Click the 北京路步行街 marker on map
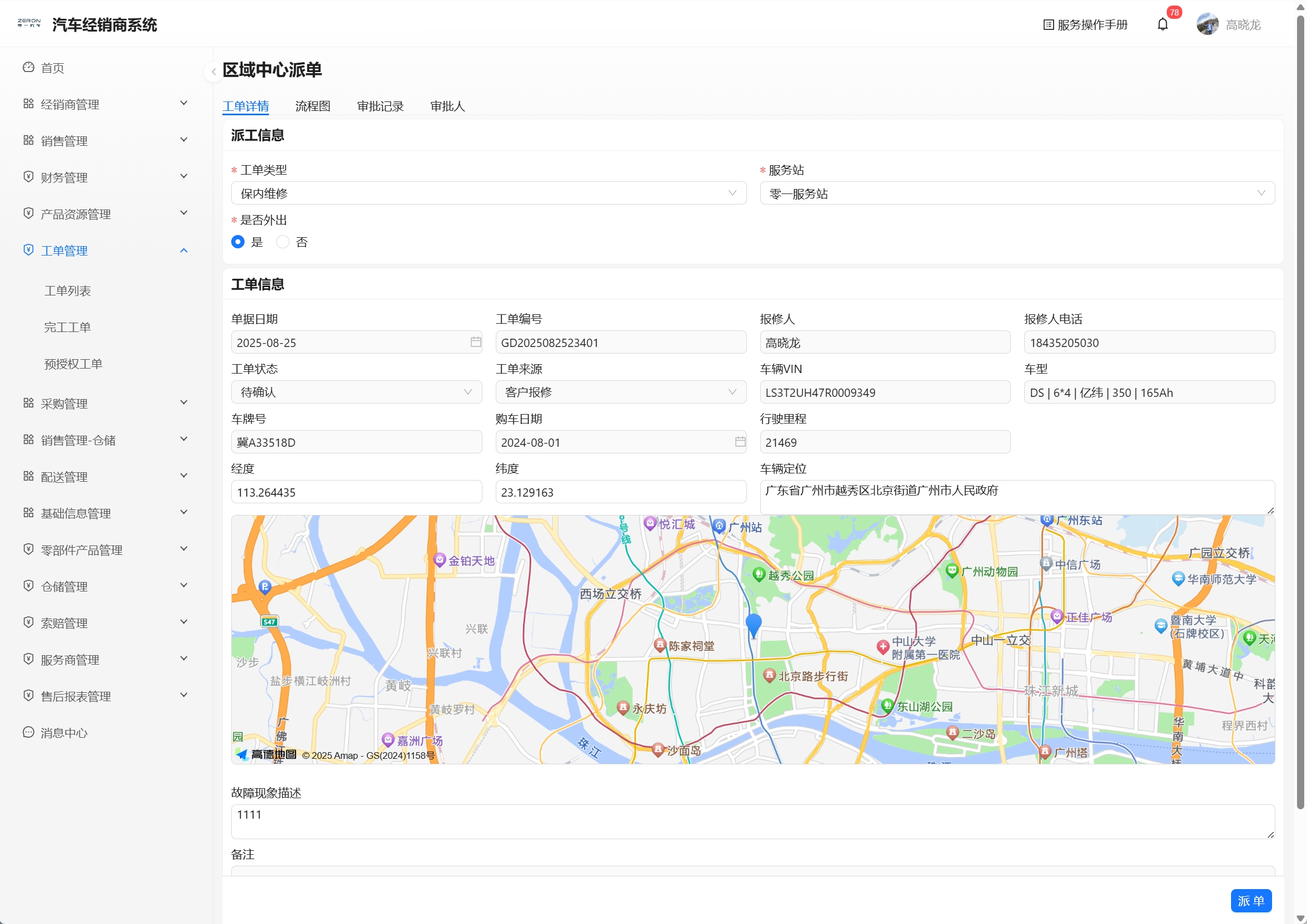This screenshot has height=924, width=1307. point(769,675)
